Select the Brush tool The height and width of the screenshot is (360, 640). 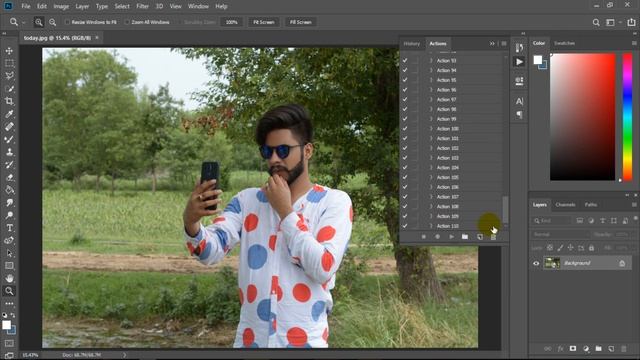pyautogui.click(x=9, y=139)
